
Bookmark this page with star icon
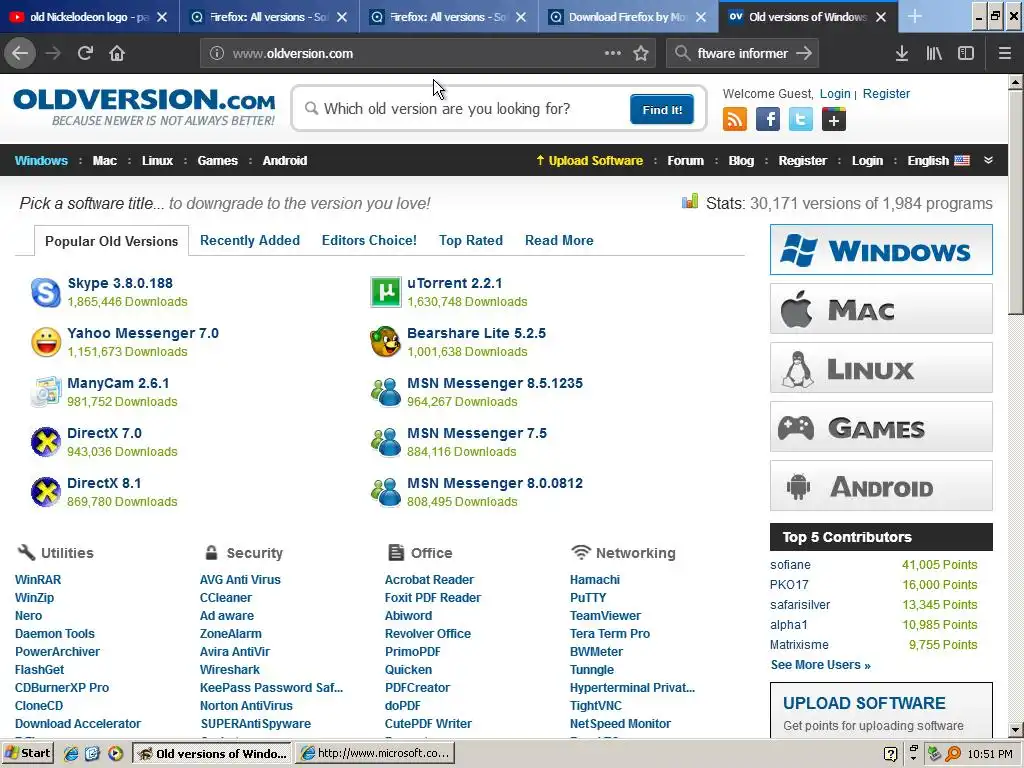pyautogui.click(x=641, y=54)
